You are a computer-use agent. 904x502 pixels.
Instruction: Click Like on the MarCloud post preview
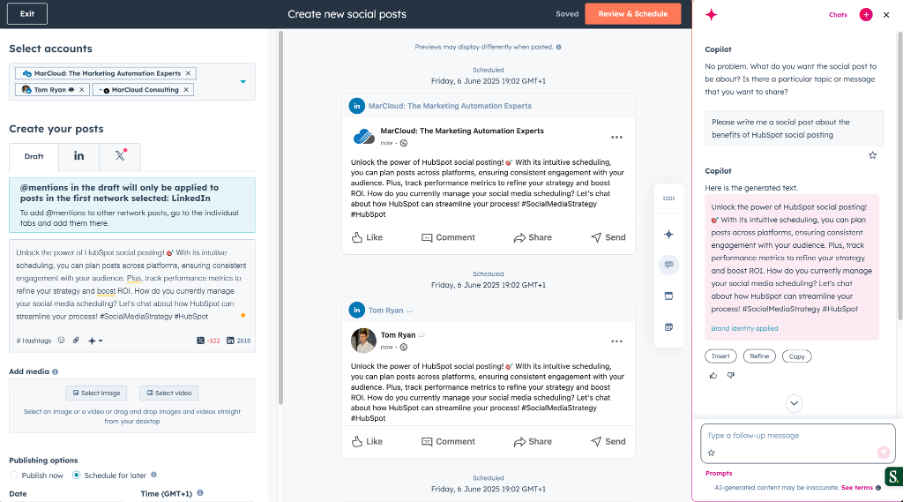click(367, 237)
